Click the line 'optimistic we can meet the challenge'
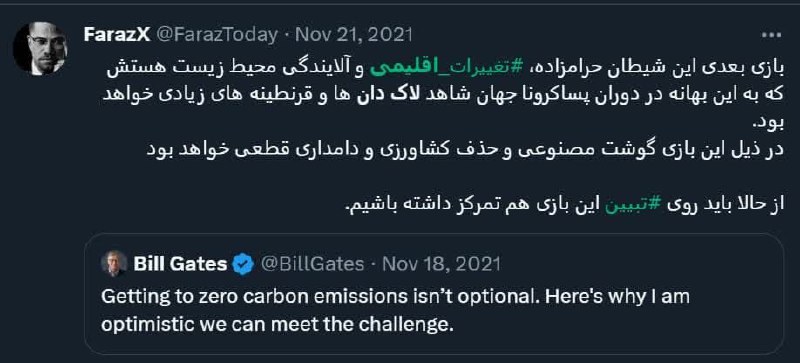This screenshot has height=363, width=800. coord(277,325)
